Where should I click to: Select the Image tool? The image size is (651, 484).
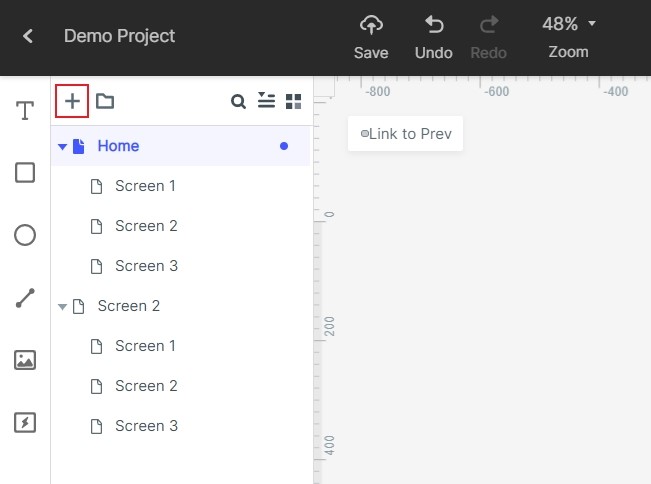pos(25,360)
